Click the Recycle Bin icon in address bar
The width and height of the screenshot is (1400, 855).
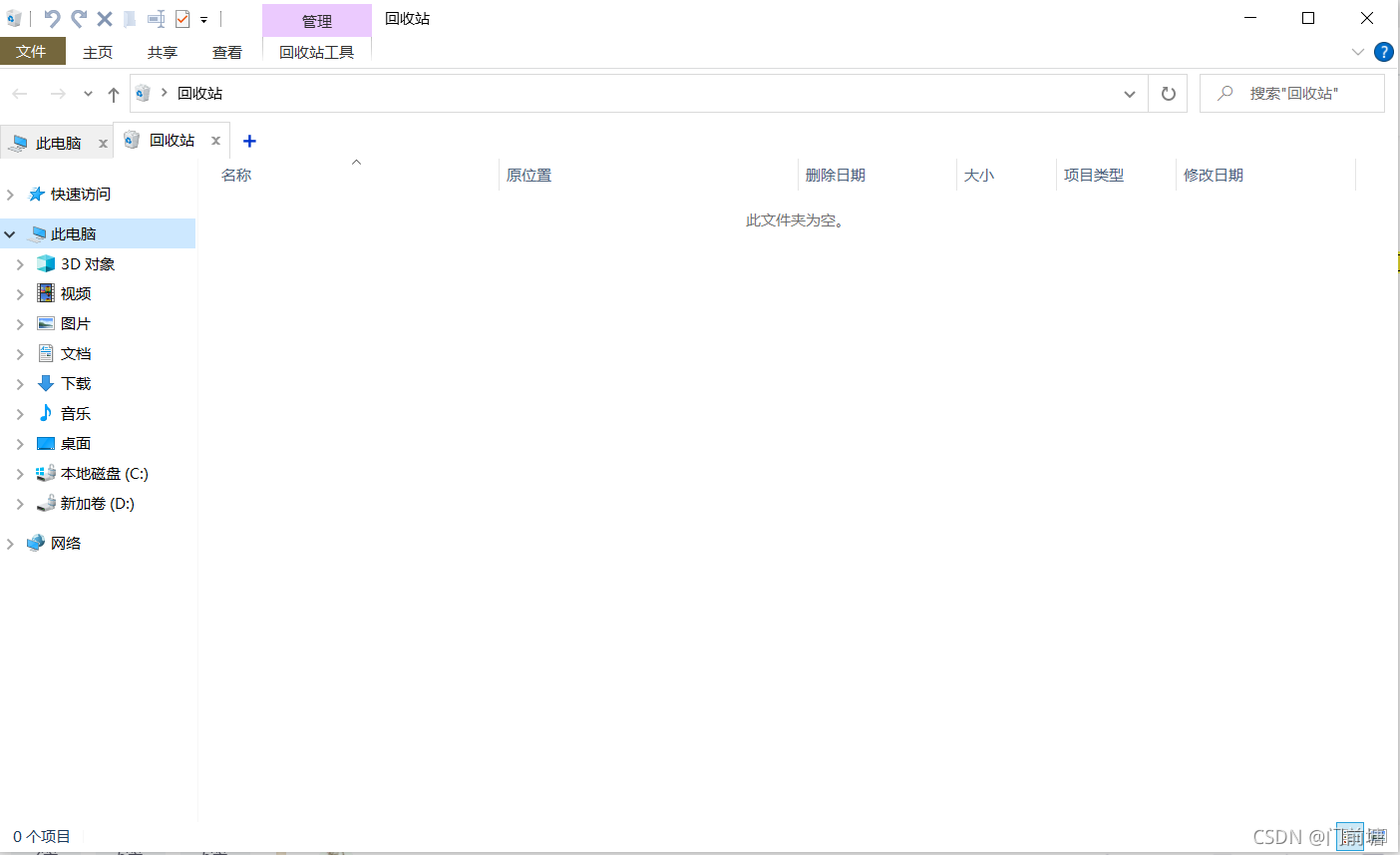click(143, 93)
